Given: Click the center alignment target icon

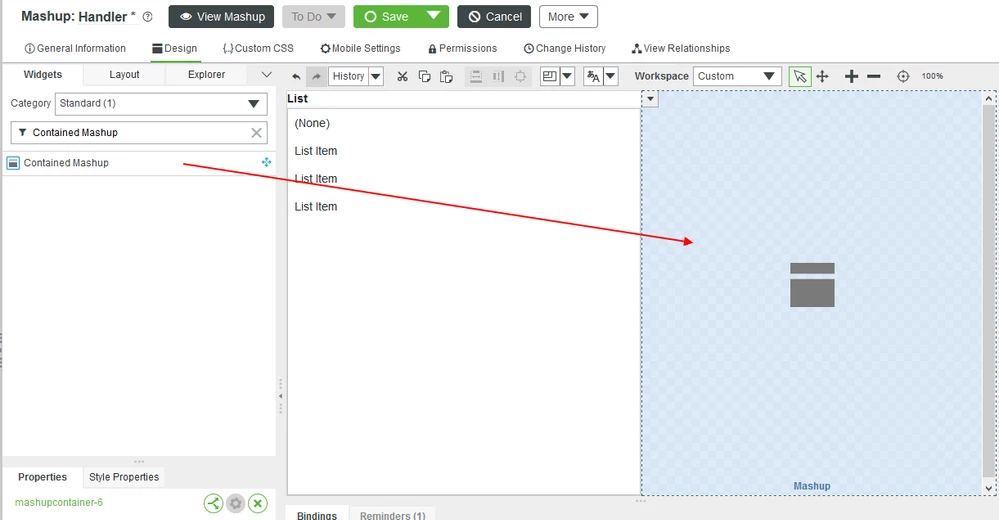Looking at the screenshot, I should click(521, 76).
